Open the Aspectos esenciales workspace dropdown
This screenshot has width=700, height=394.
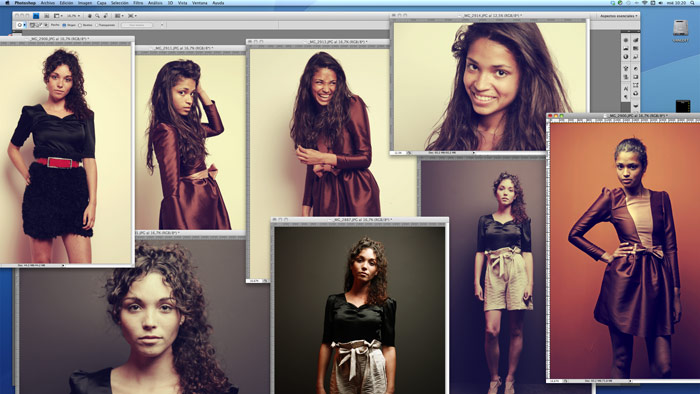(619, 16)
